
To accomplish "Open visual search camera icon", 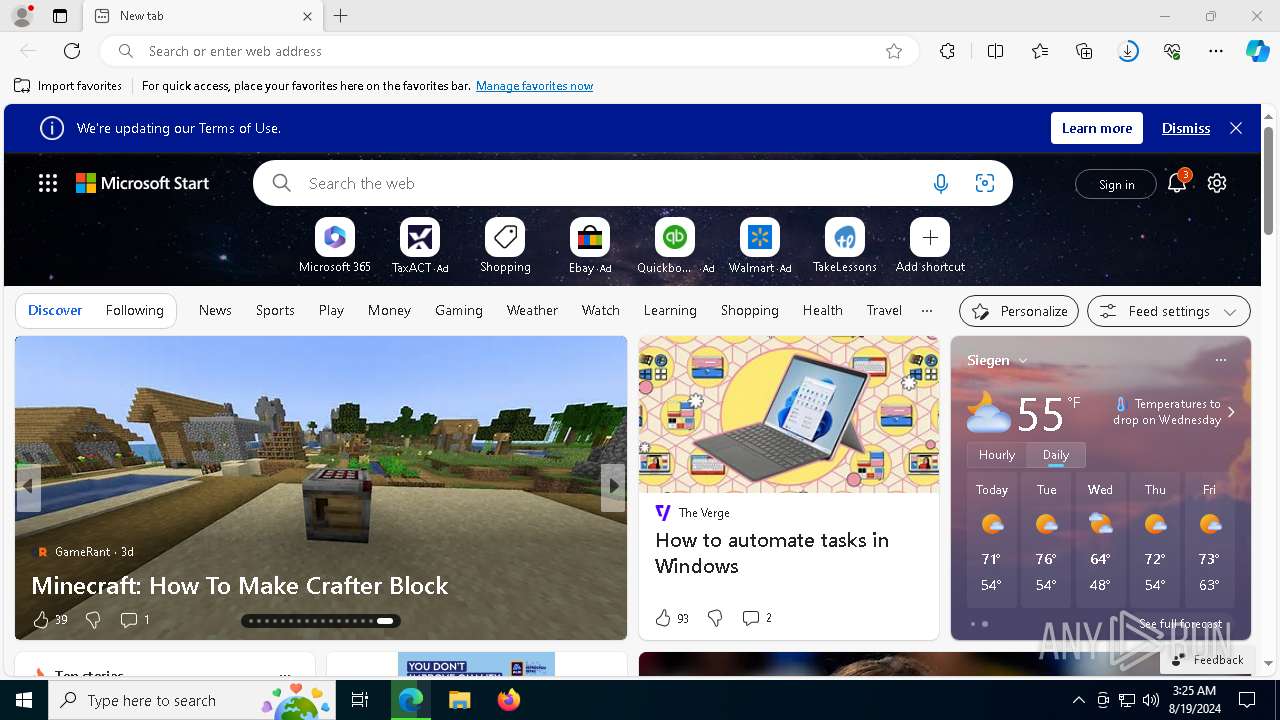I will 985,183.
